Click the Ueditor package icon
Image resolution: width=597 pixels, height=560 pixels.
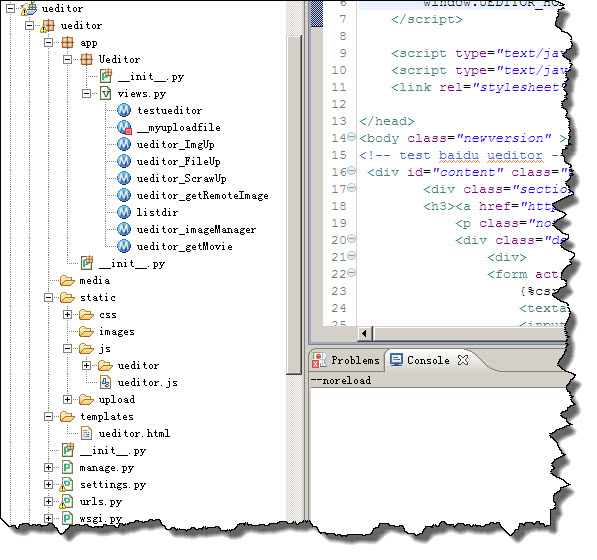pos(86,59)
